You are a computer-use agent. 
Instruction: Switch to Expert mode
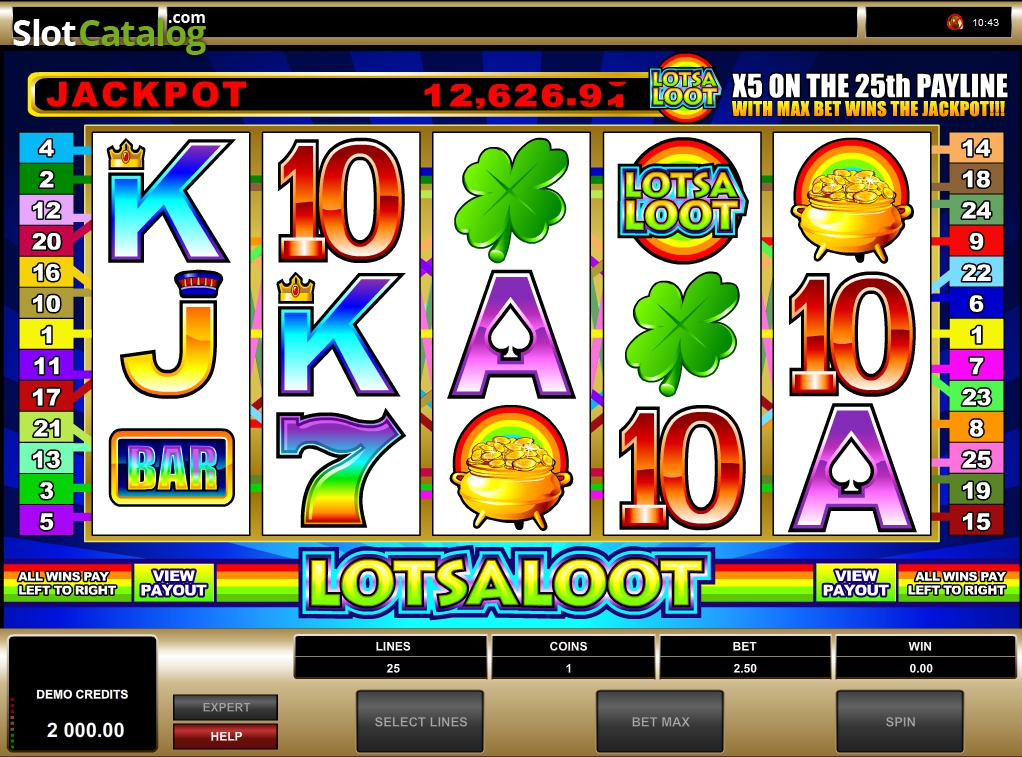(x=226, y=707)
